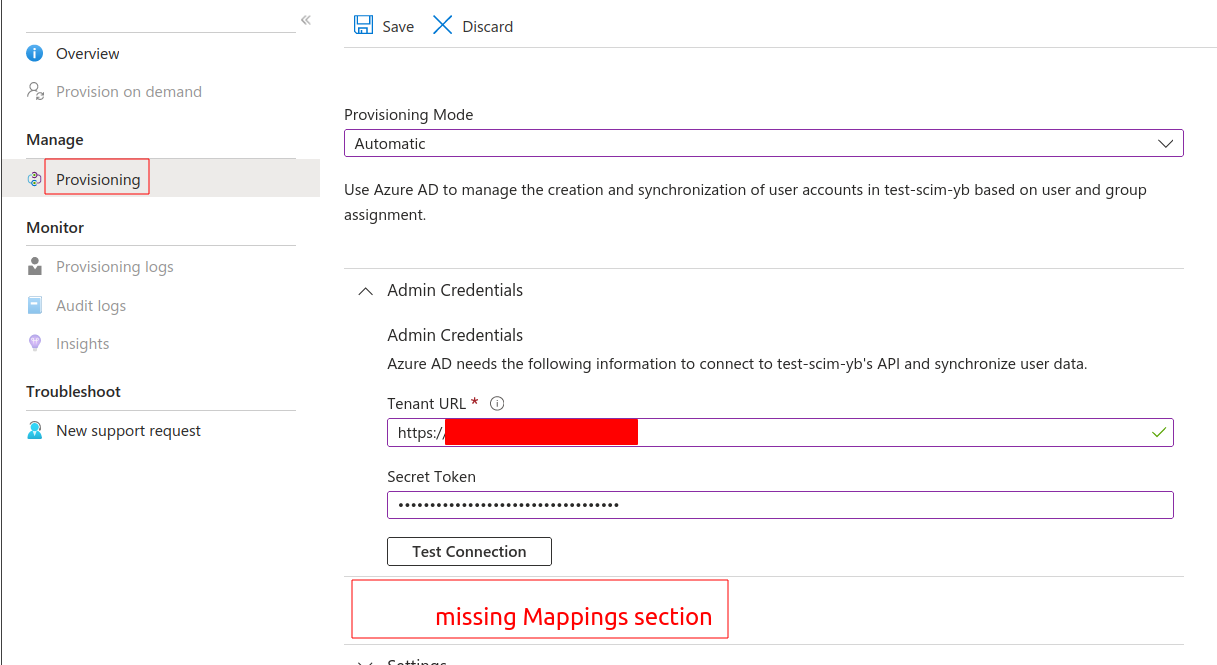Viewport: 1217px width, 665px height.
Task: Collapse the left navigation pane
Action: tap(305, 18)
